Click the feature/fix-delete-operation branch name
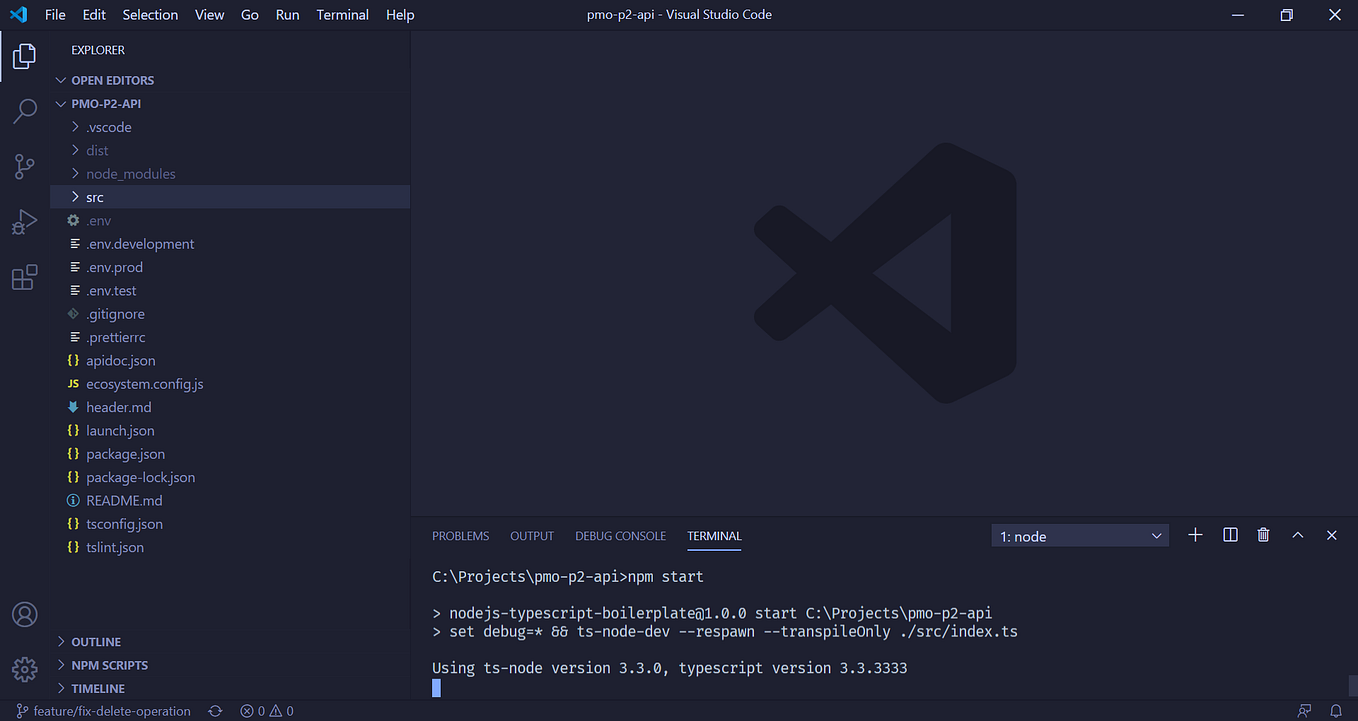 click(108, 710)
